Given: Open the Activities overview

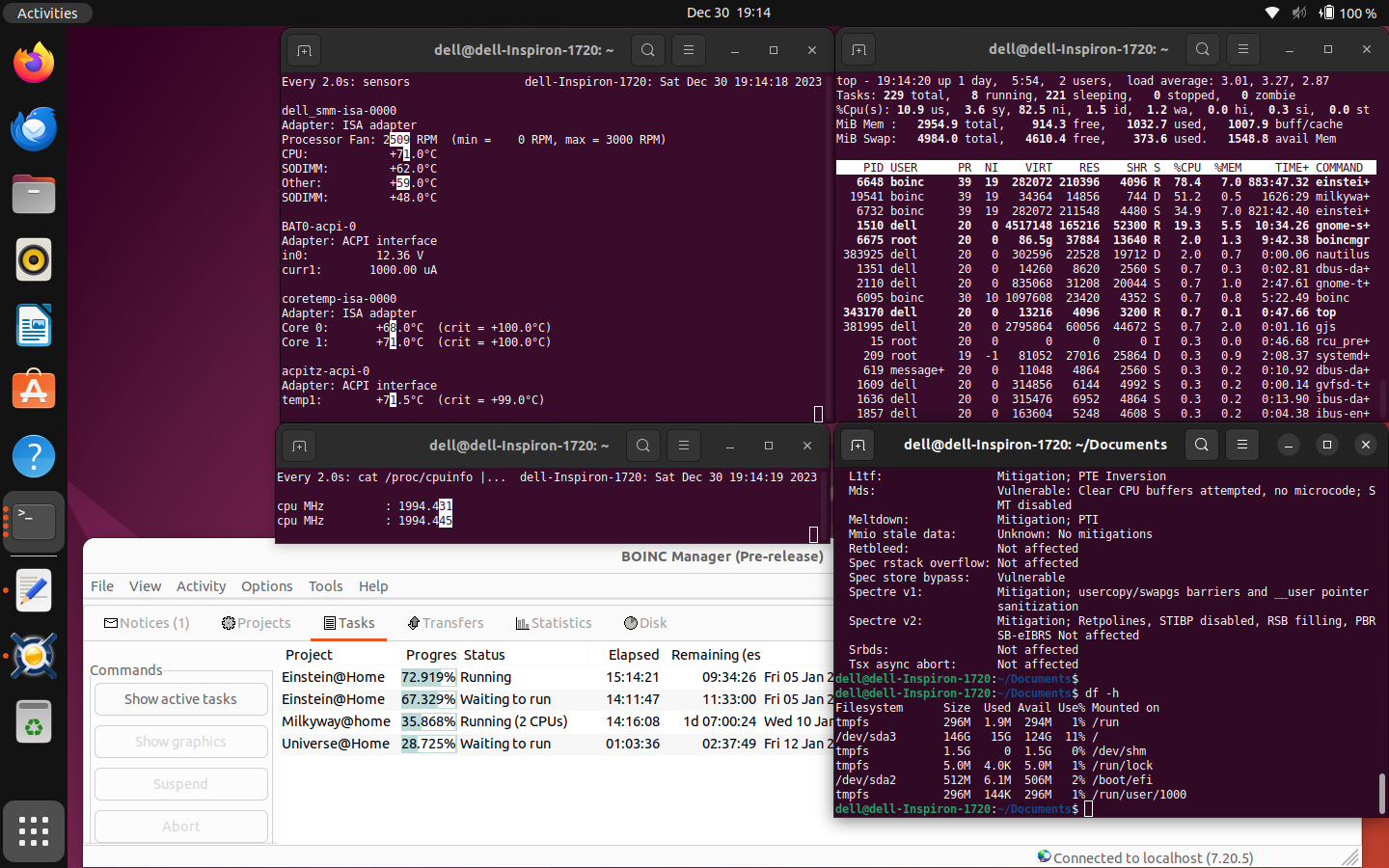Looking at the screenshot, I should [x=47, y=13].
